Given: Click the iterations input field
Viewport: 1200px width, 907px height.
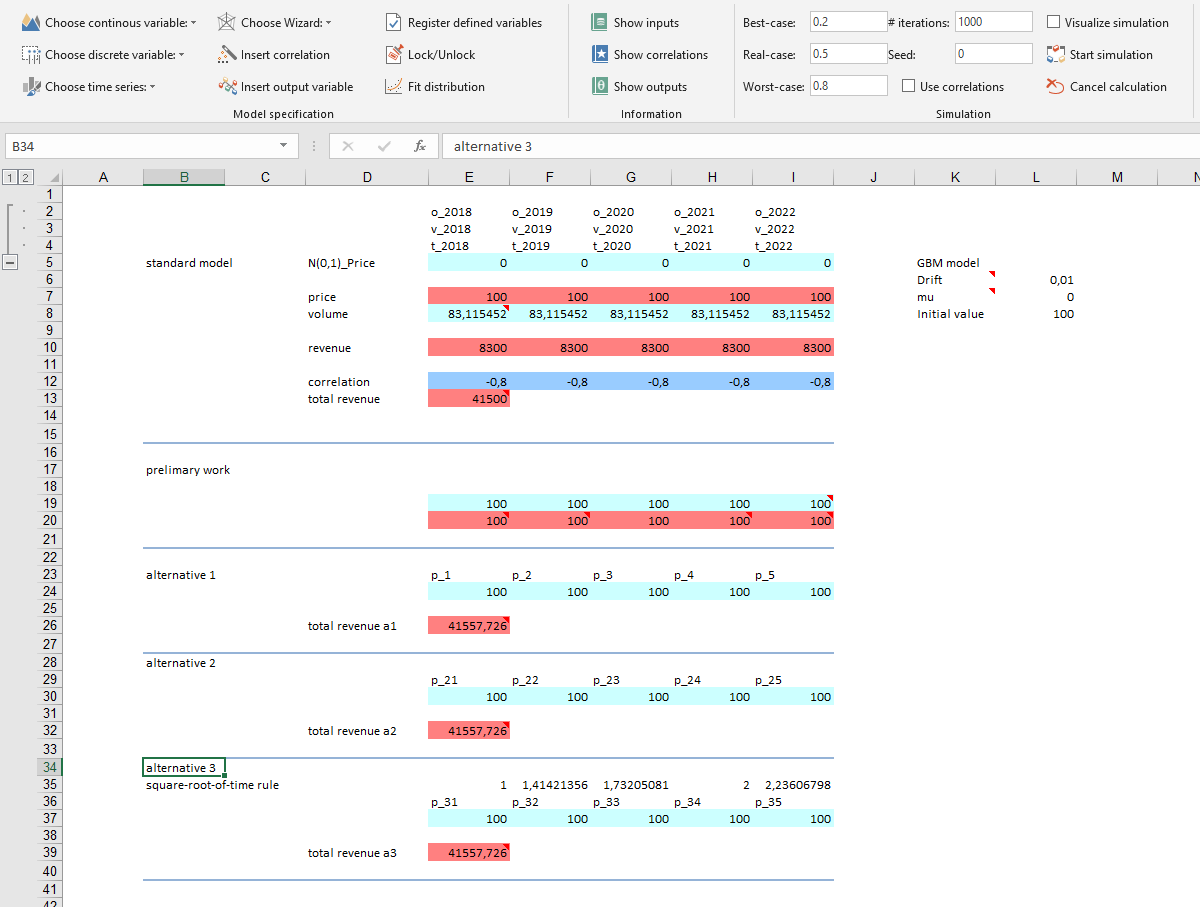Looking at the screenshot, I should pyautogui.click(x=993, y=22).
